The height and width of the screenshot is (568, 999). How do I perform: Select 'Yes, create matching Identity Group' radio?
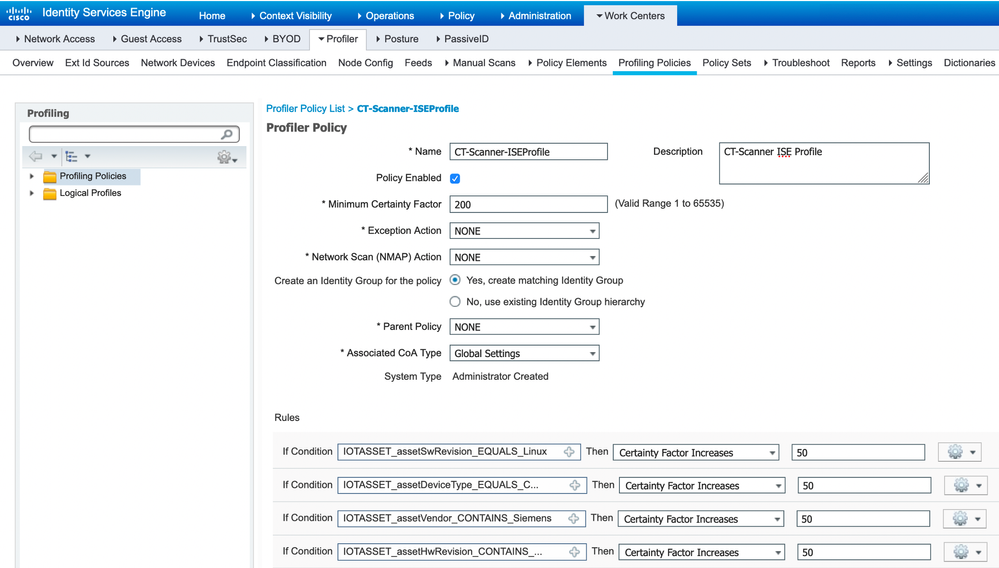pos(455,280)
